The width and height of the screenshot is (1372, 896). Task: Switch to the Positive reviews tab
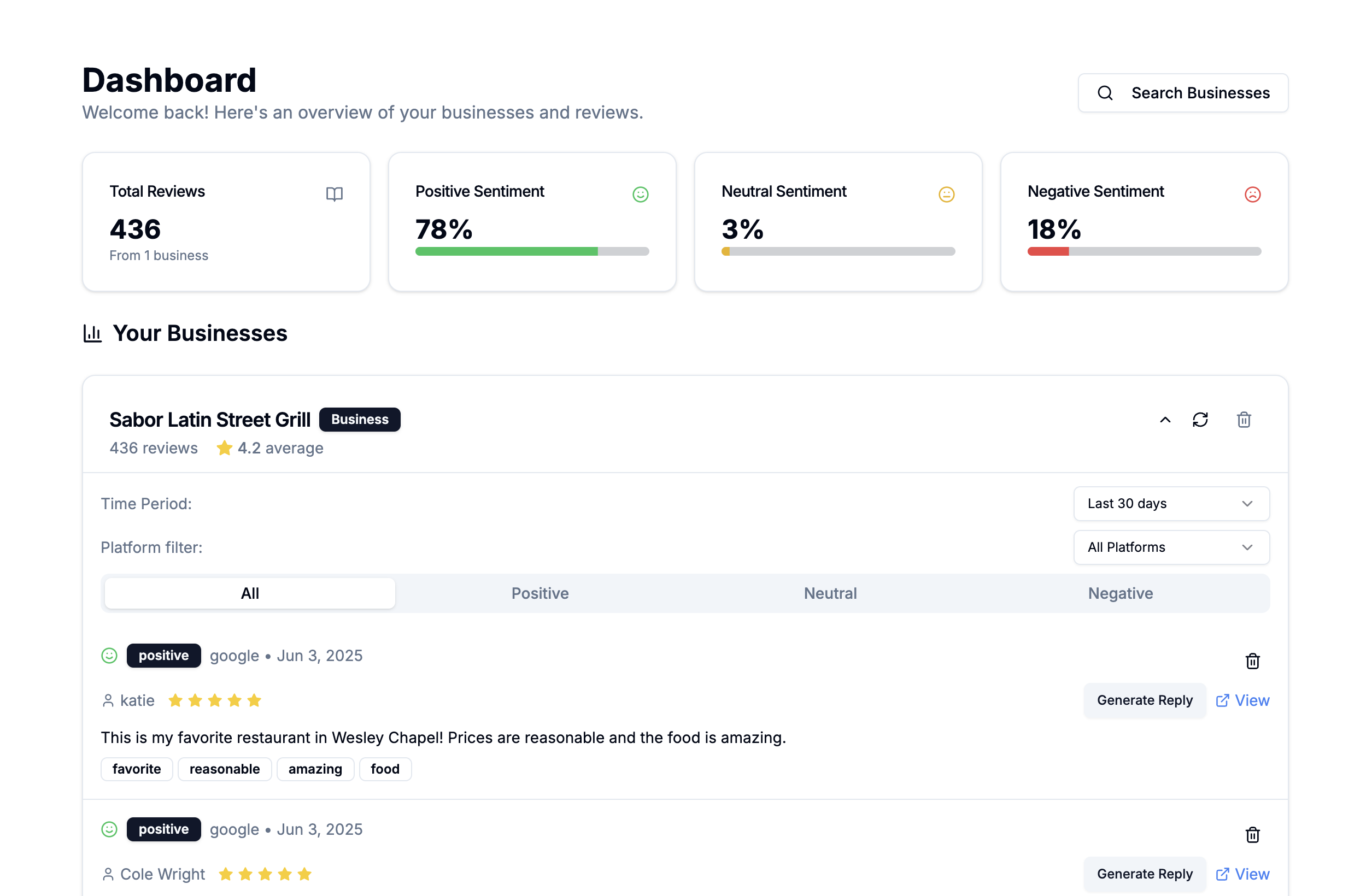[x=540, y=593]
